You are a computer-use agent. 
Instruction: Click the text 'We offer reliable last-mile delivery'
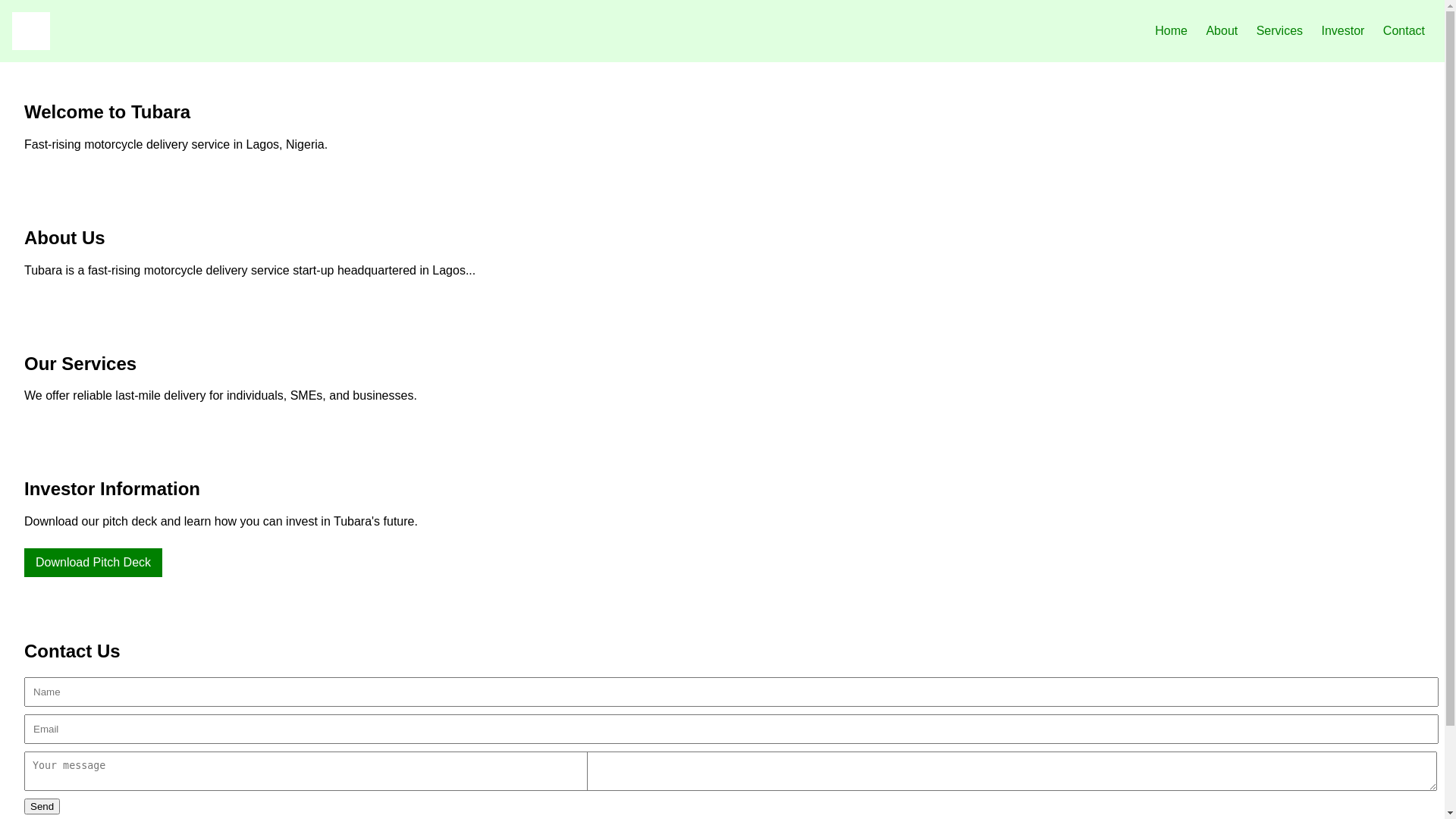click(x=221, y=395)
